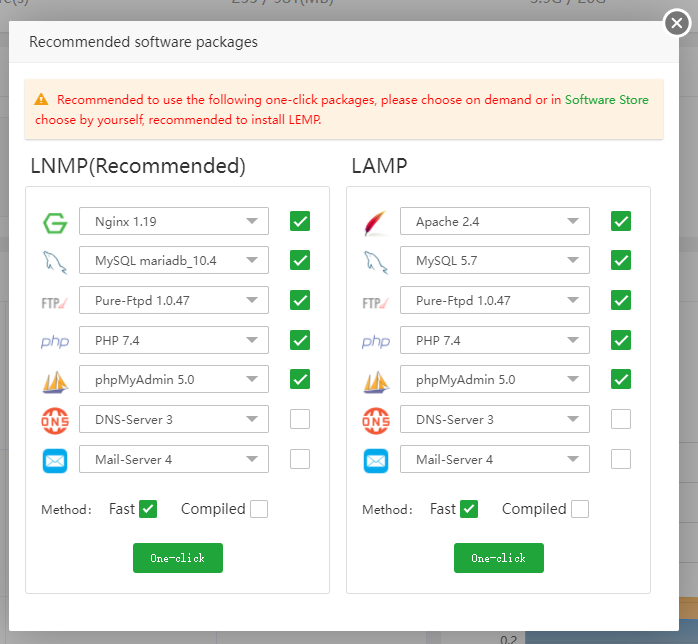Click the DNS globe icon in LAMP
Image resolution: width=698 pixels, height=644 pixels.
coord(376,421)
